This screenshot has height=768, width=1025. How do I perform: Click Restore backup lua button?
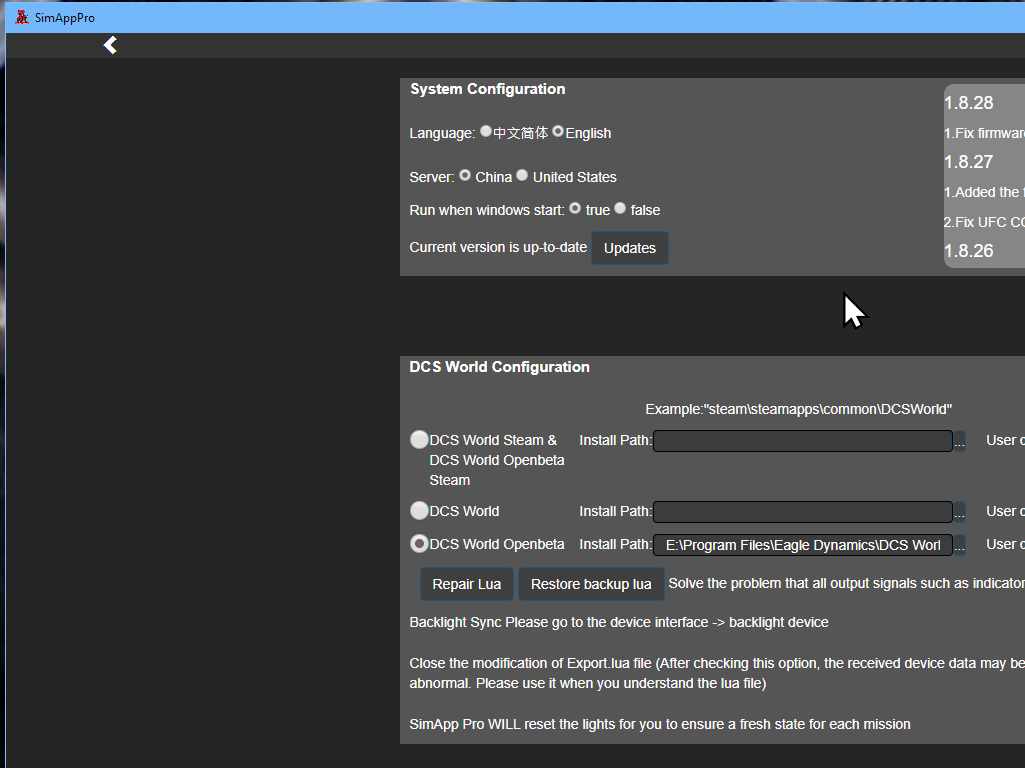[591, 584]
